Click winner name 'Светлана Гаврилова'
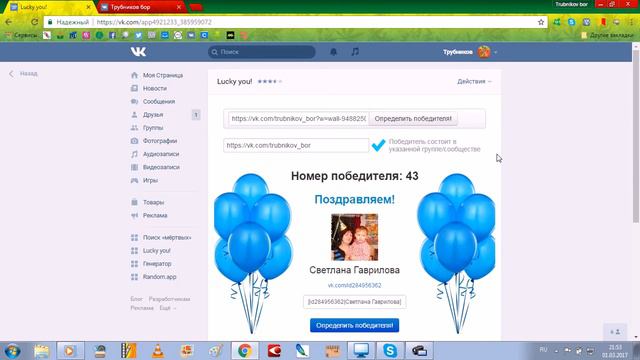 [354, 270]
